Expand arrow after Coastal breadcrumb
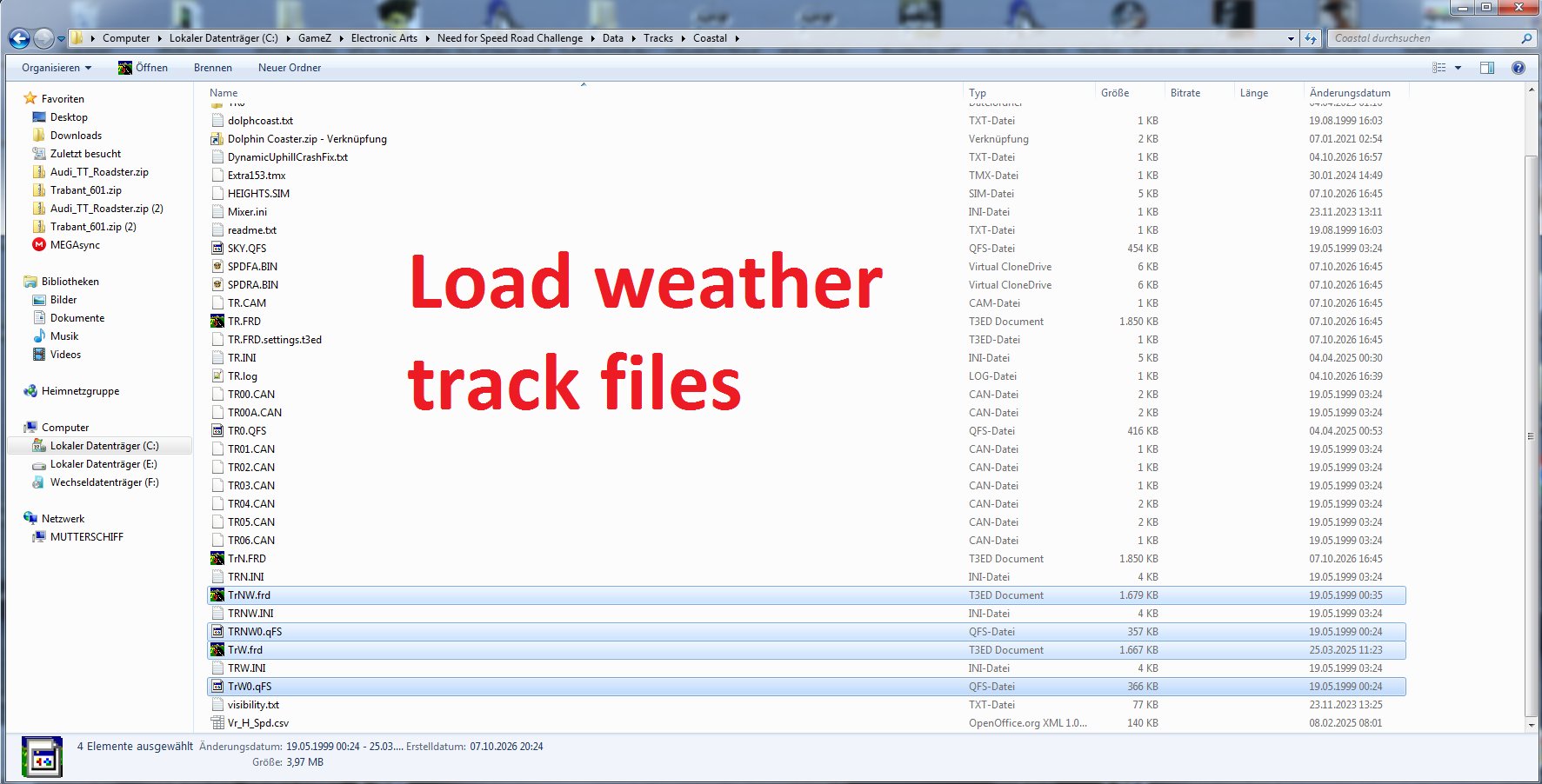 pos(738,38)
